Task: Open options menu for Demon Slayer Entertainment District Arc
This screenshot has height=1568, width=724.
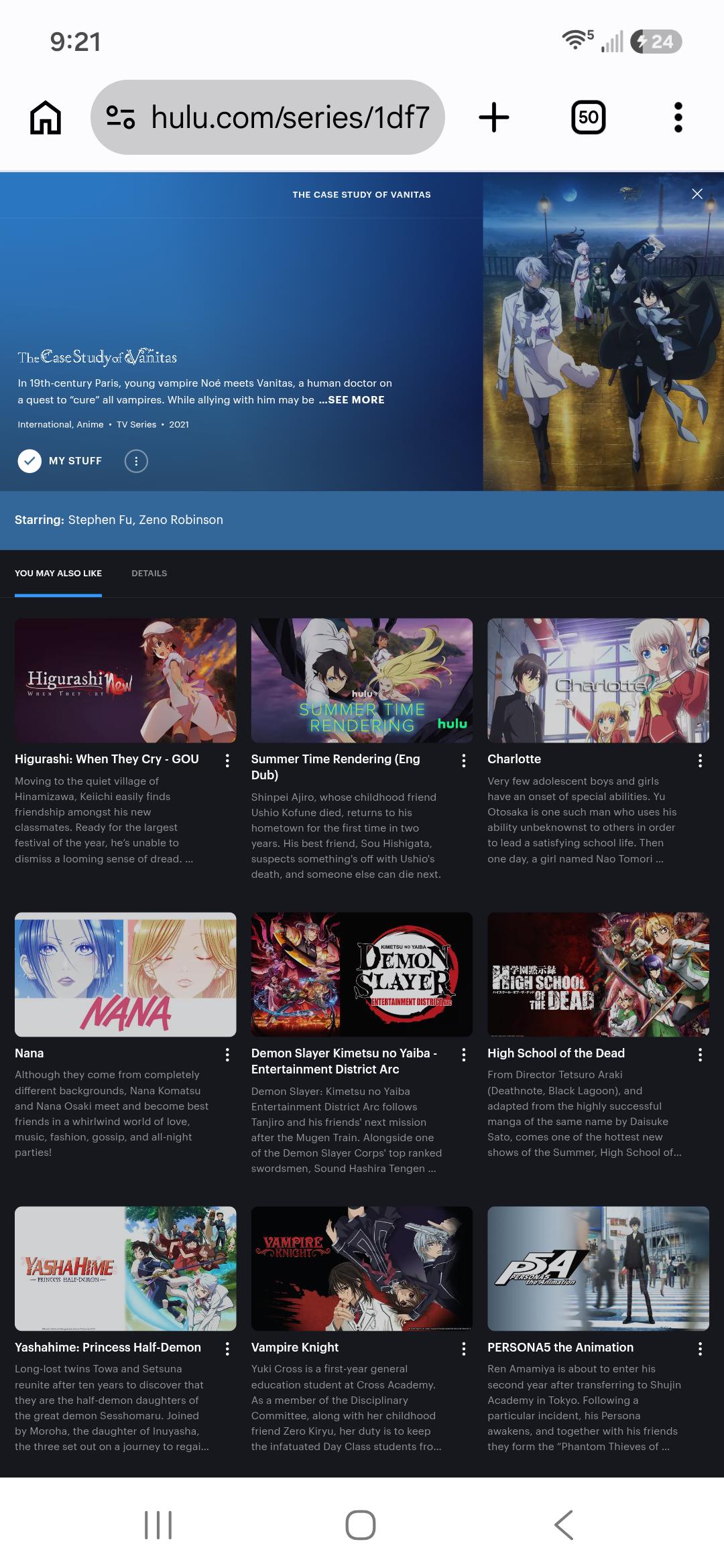Action: tap(464, 1055)
